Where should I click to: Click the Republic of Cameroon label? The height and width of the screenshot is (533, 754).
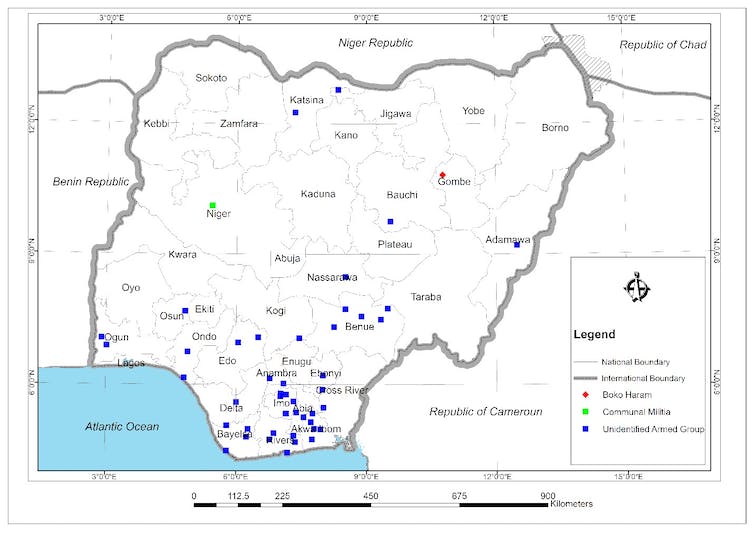[484, 412]
